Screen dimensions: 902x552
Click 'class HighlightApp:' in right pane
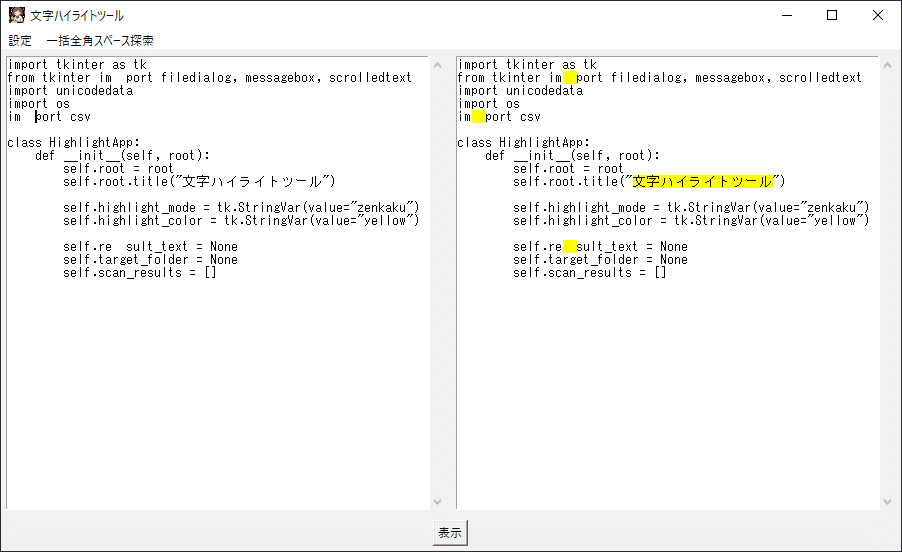coord(523,143)
